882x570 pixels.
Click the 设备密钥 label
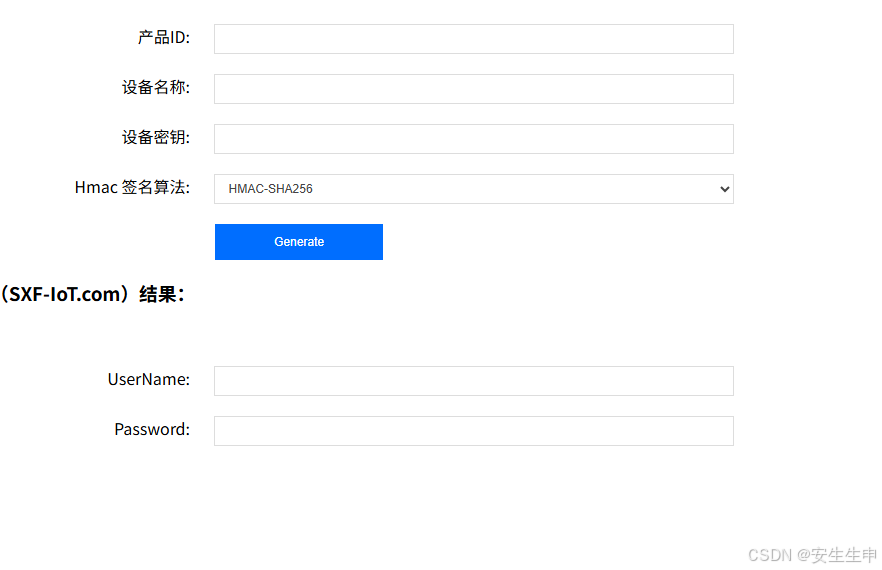tap(156, 138)
